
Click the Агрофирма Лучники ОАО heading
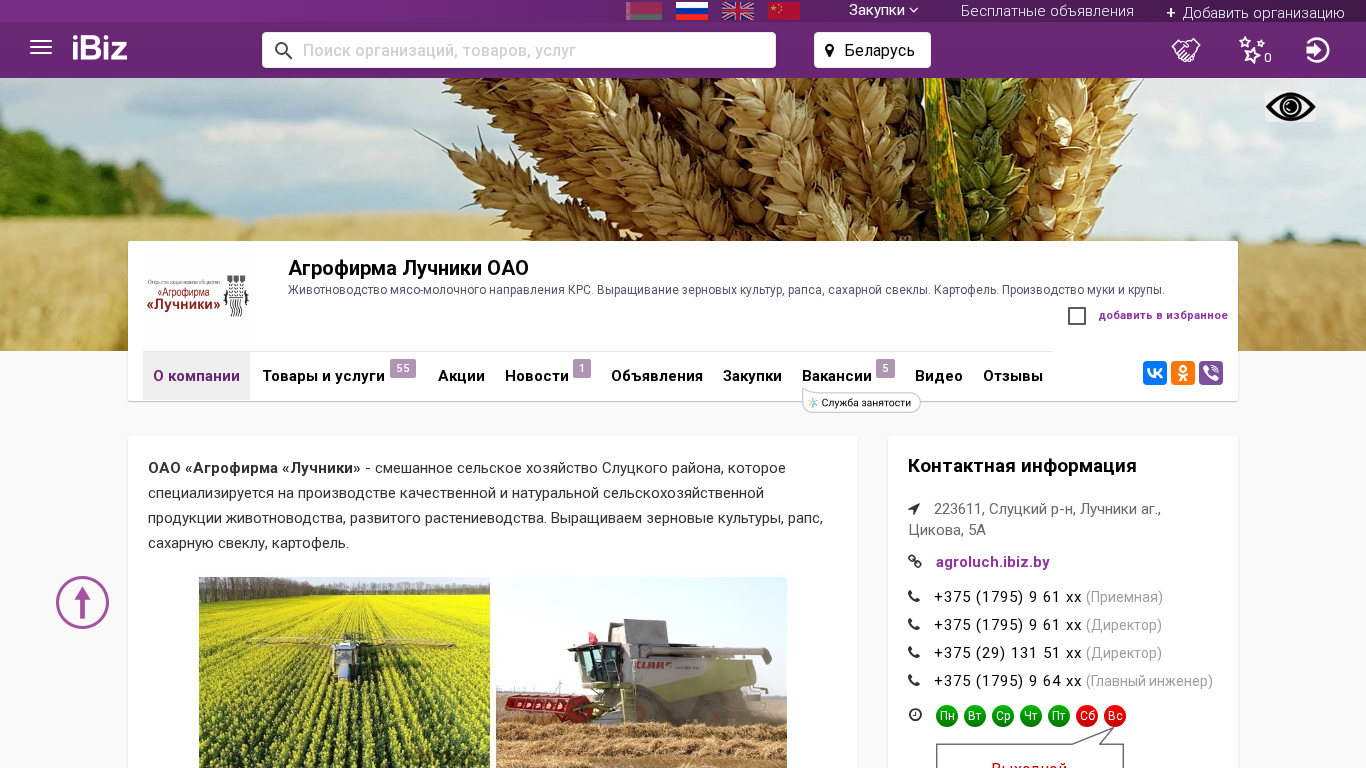(x=408, y=268)
